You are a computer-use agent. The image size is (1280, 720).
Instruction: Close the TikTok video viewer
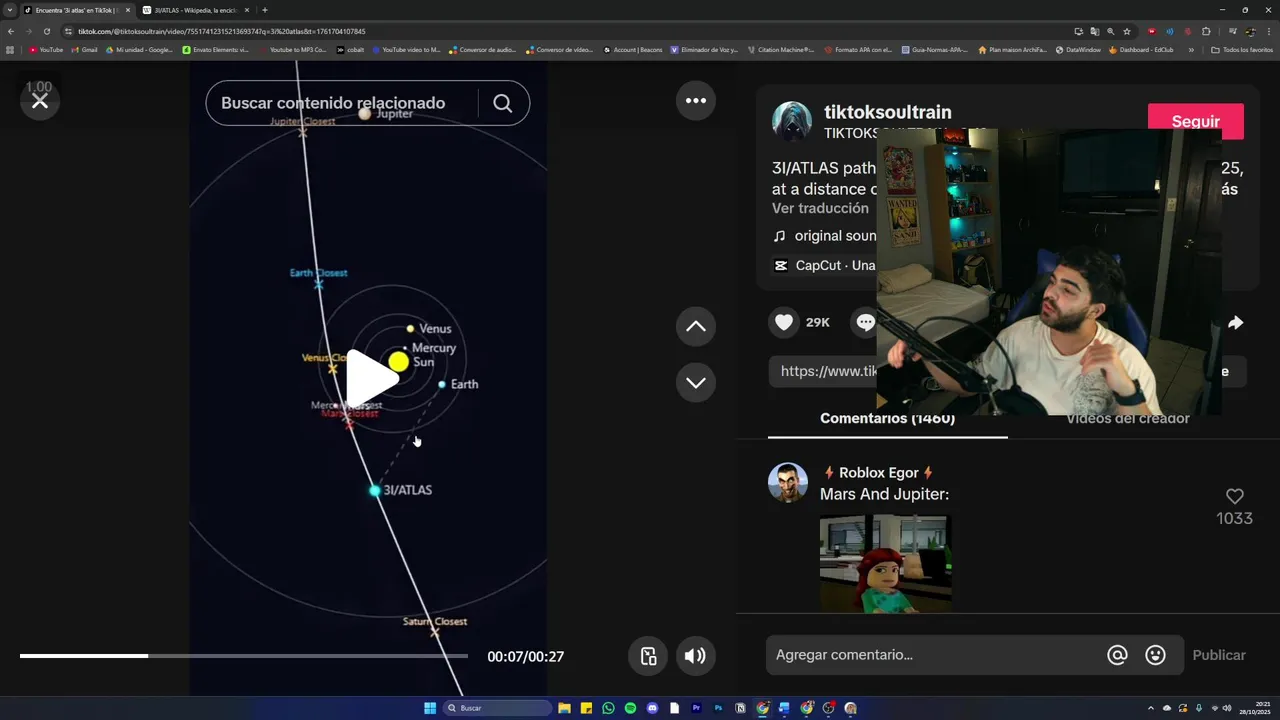pos(40,101)
